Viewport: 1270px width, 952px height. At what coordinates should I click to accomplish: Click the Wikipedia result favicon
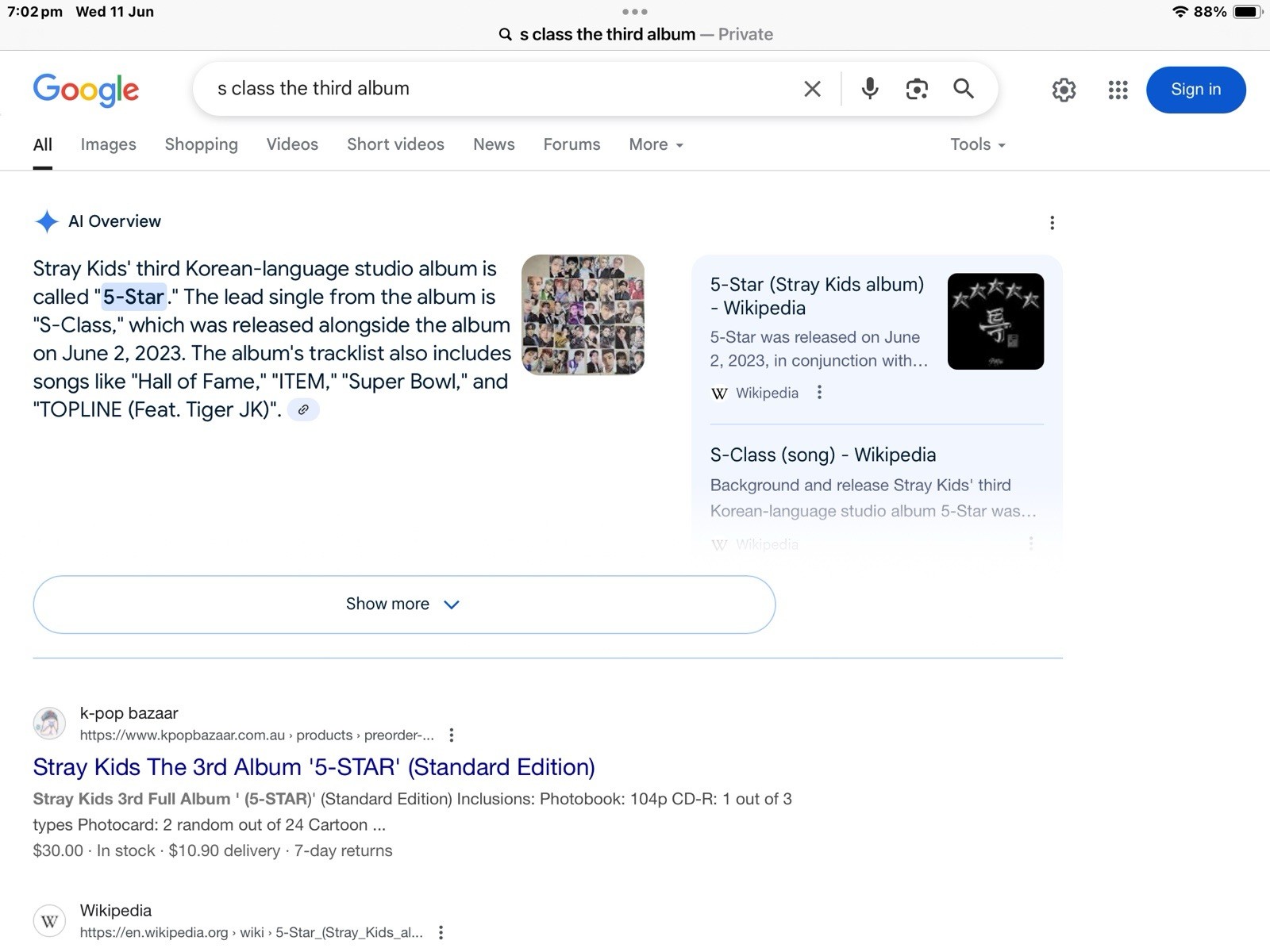[x=49, y=921]
